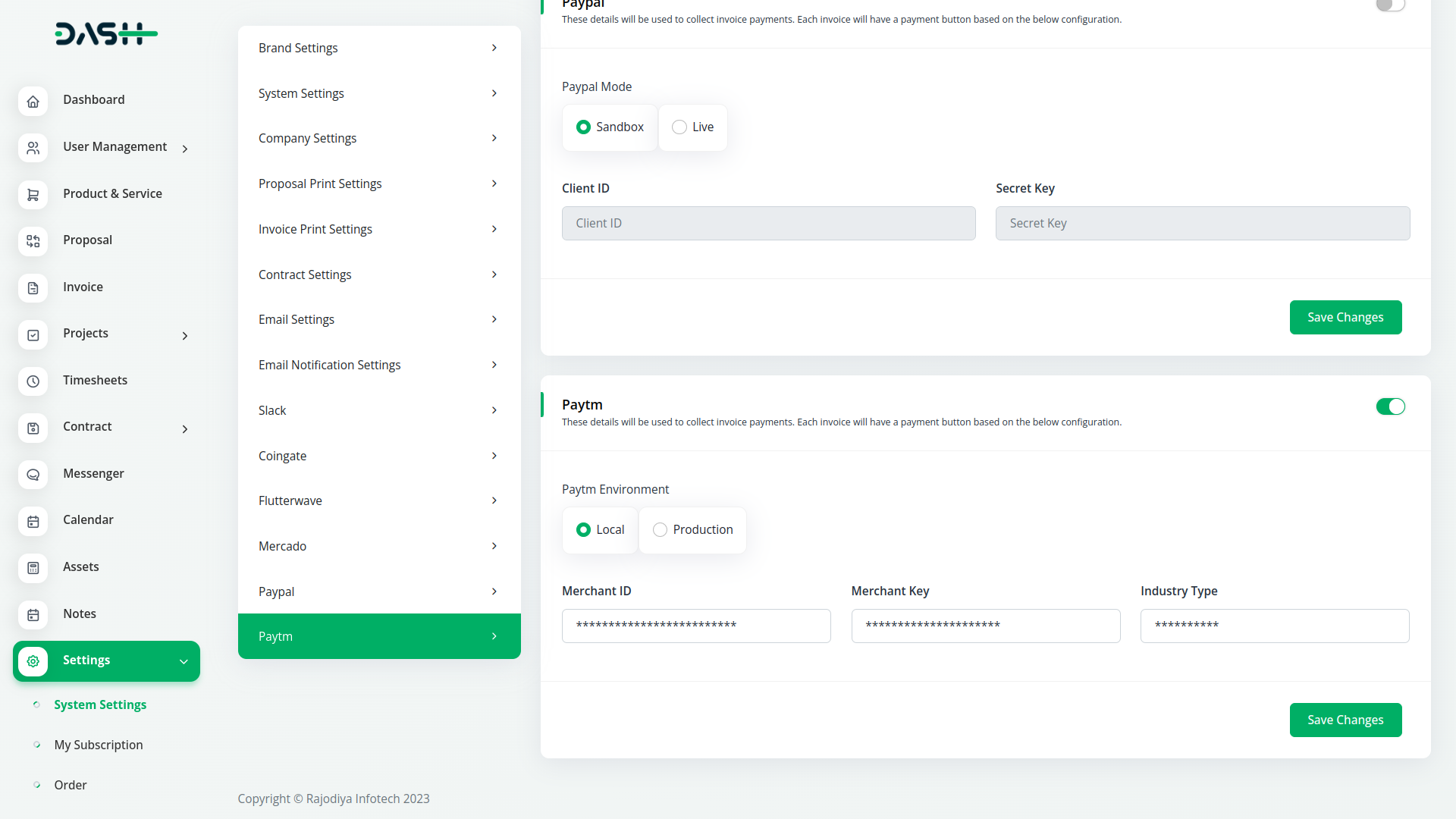Click the Notes sidebar icon
The height and width of the screenshot is (819, 1456).
point(33,615)
